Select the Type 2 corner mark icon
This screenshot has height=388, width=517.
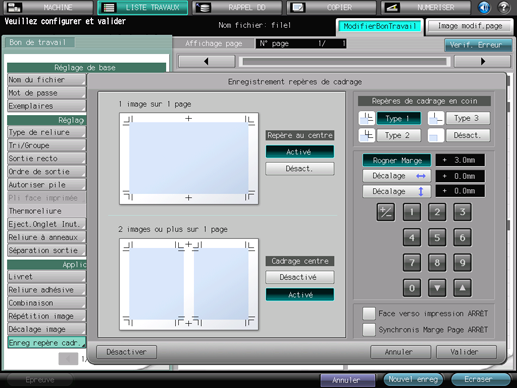[367, 135]
